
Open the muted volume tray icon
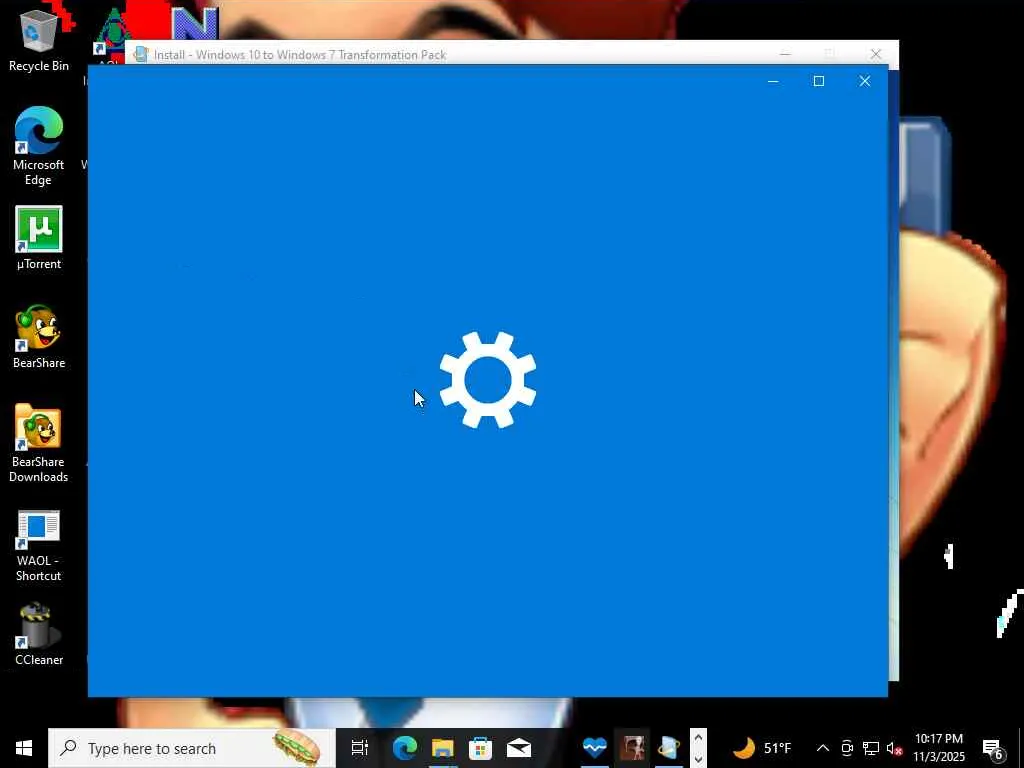894,748
